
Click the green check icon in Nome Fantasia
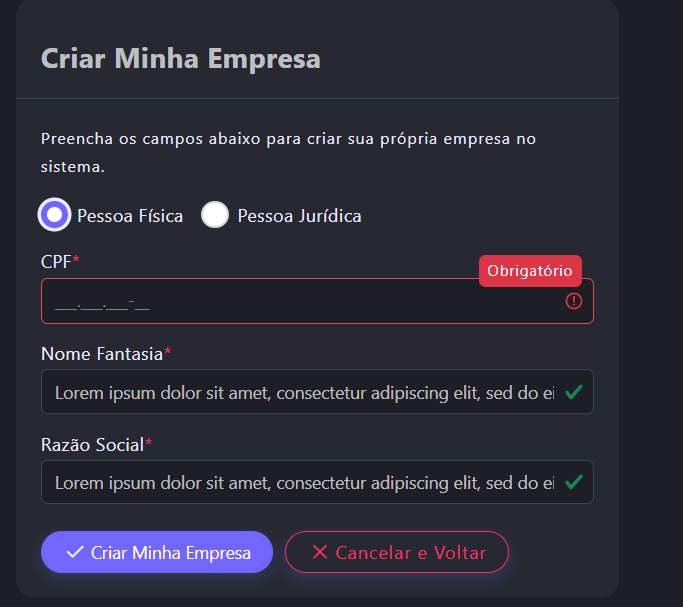point(574,392)
